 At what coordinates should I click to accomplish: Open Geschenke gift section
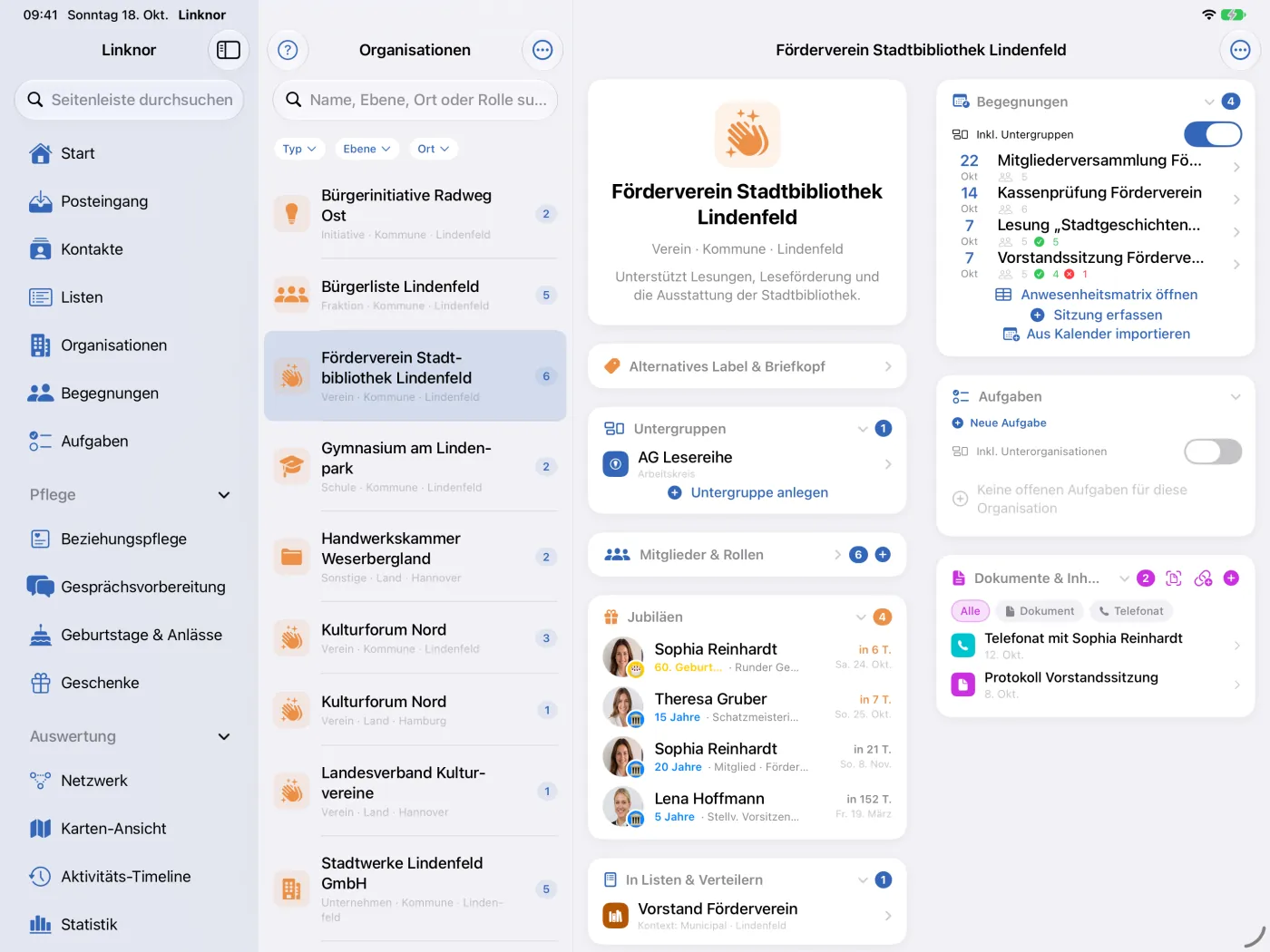[x=129, y=683]
